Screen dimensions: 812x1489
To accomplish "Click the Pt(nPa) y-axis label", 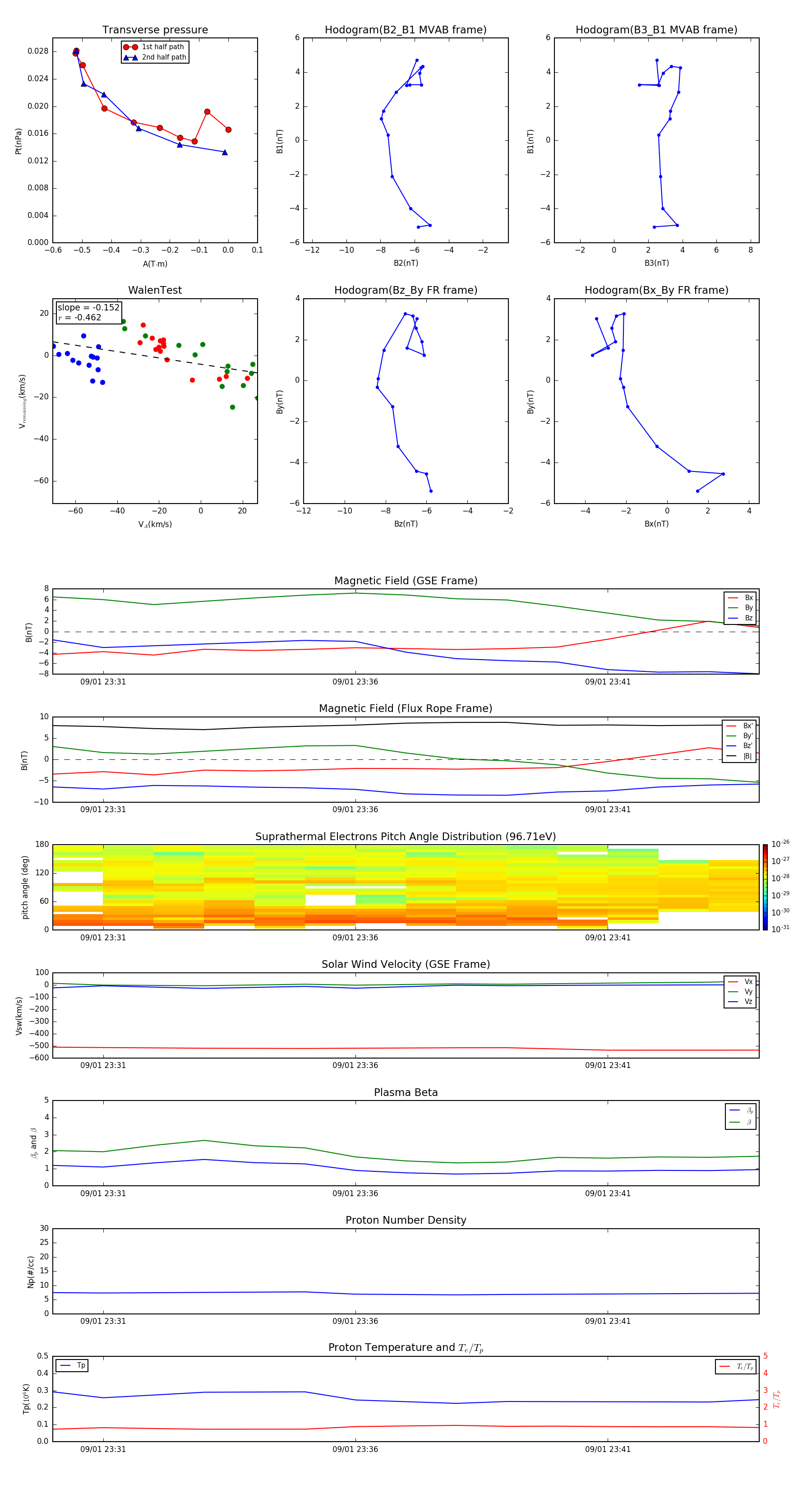I will (x=18, y=141).
